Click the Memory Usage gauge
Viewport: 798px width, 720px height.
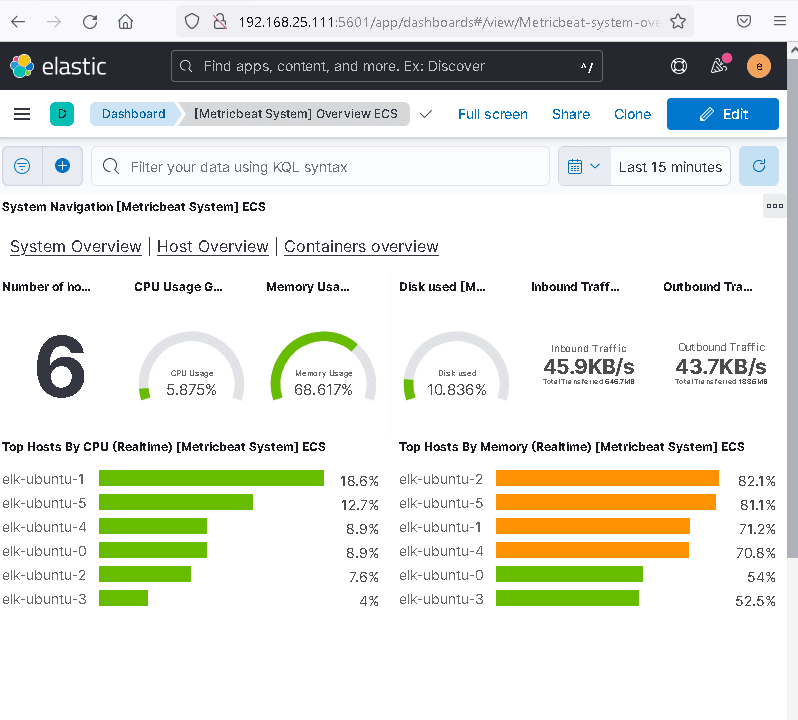[323, 366]
